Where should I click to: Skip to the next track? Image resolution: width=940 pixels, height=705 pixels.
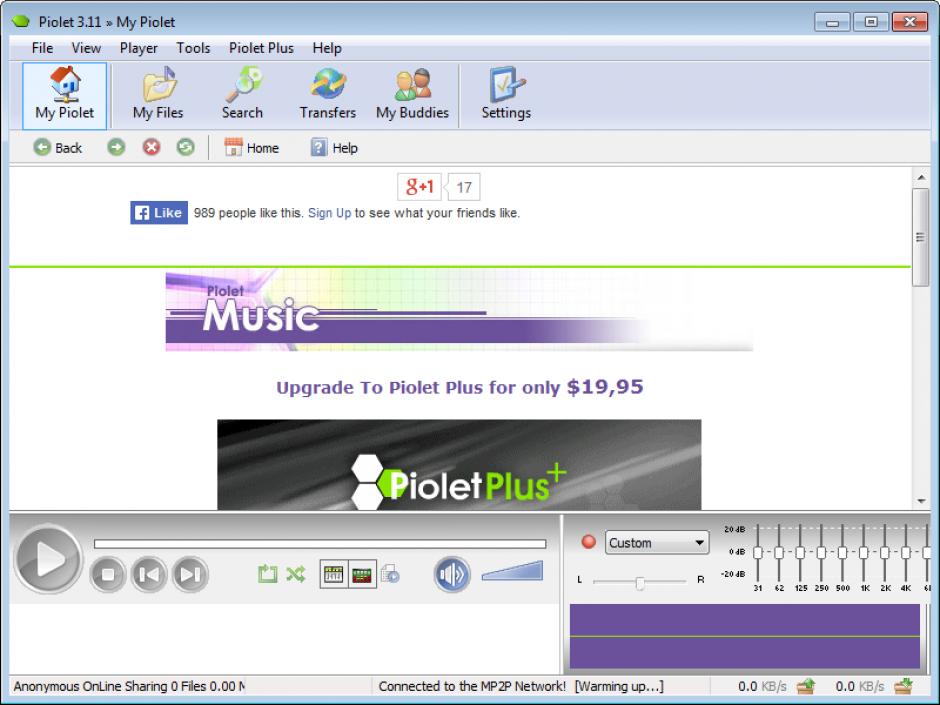(190, 574)
